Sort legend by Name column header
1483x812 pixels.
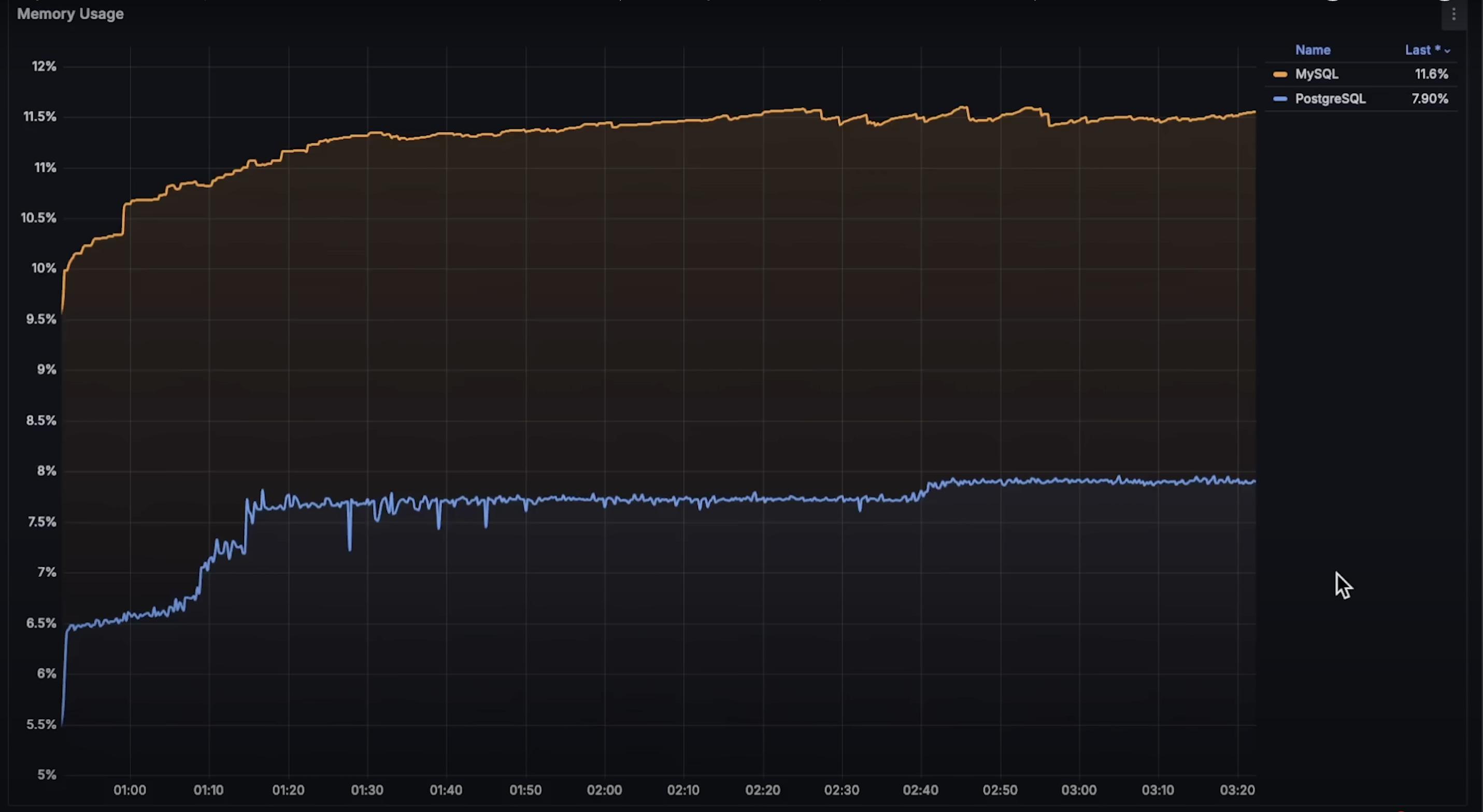click(1313, 50)
